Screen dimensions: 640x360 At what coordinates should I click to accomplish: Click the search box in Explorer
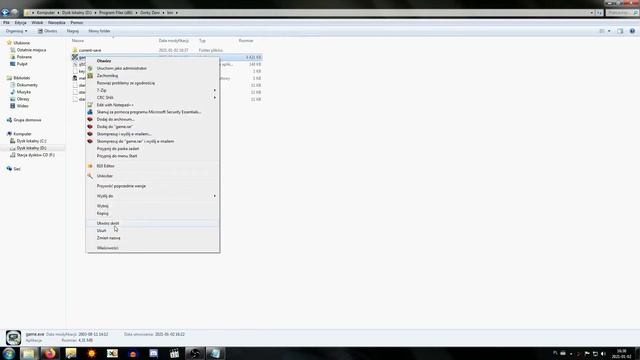(621, 13)
